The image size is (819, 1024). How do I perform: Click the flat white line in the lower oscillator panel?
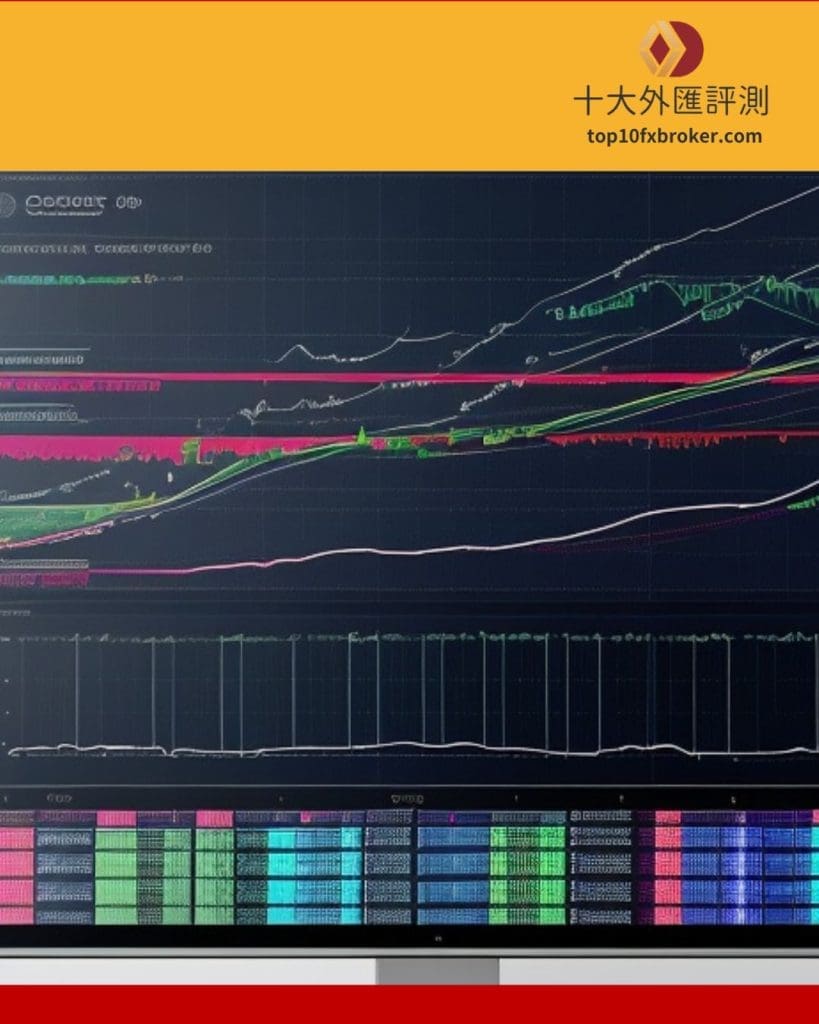[x=400, y=747]
